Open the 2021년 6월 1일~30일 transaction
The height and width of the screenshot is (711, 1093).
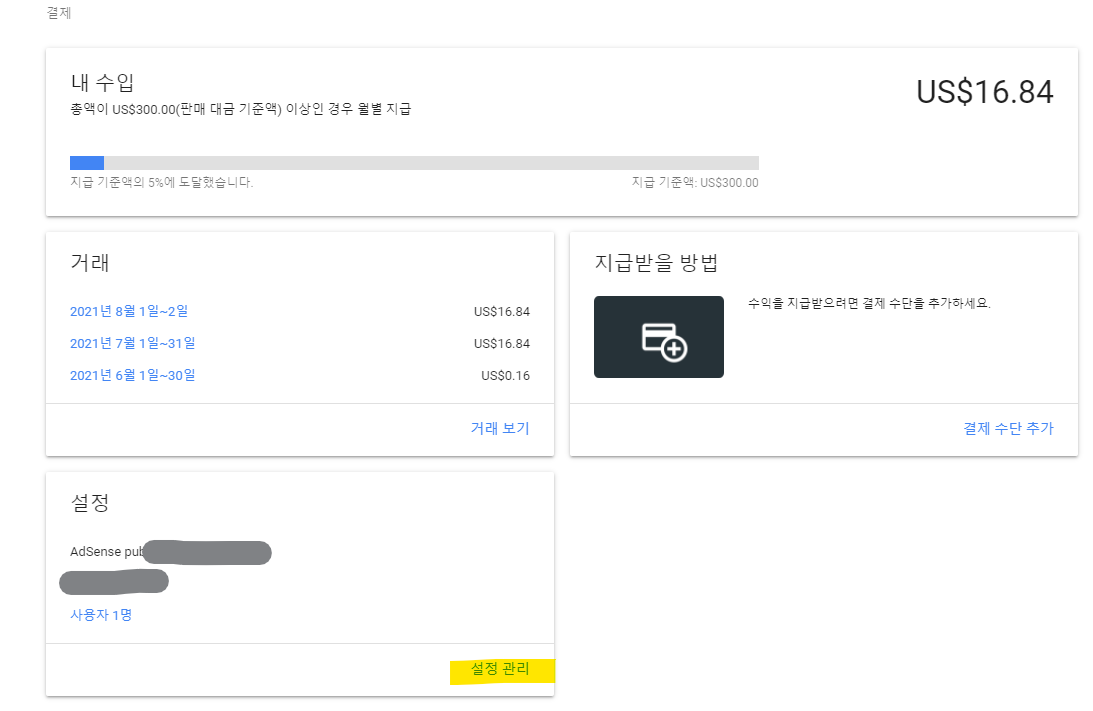click(133, 375)
